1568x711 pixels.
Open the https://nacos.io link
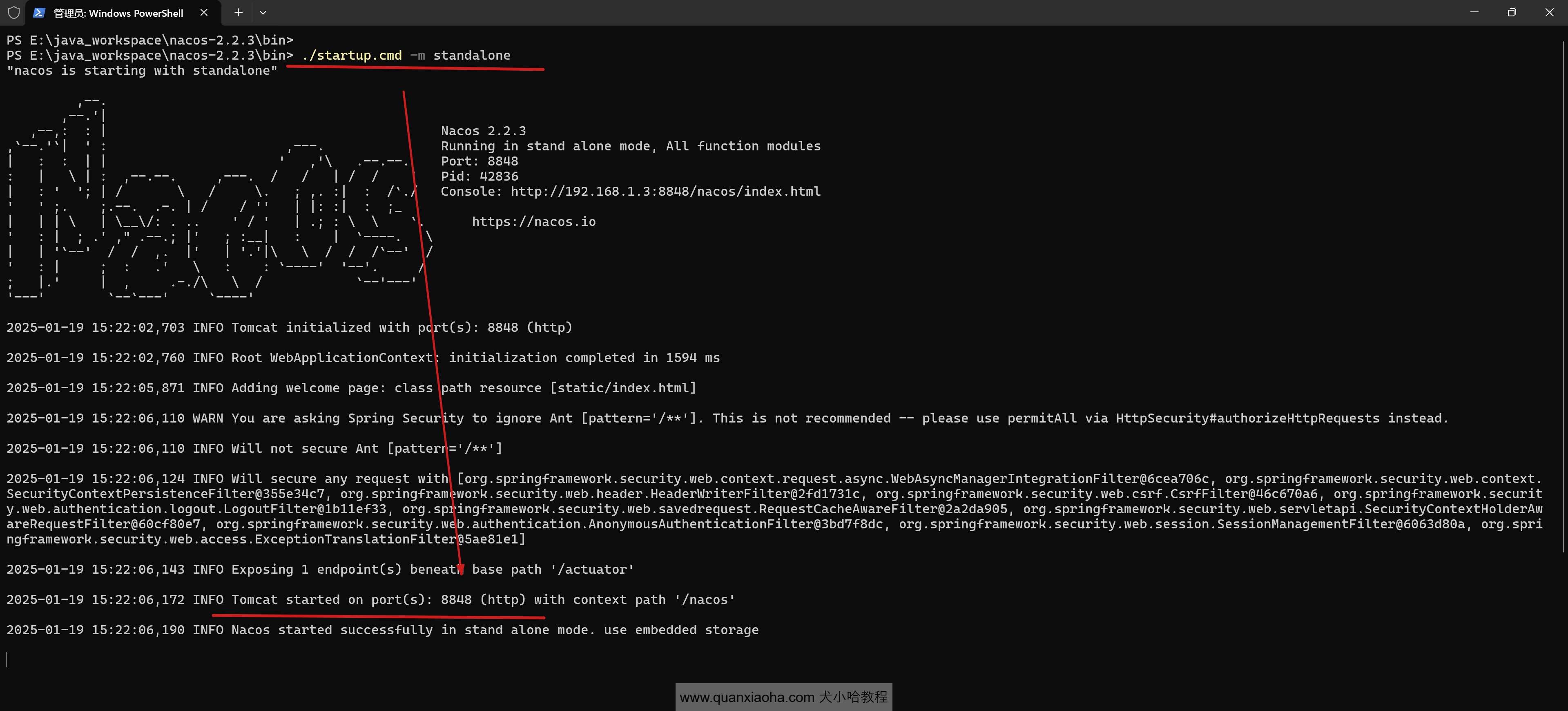pyautogui.click(x=534, y=222)
